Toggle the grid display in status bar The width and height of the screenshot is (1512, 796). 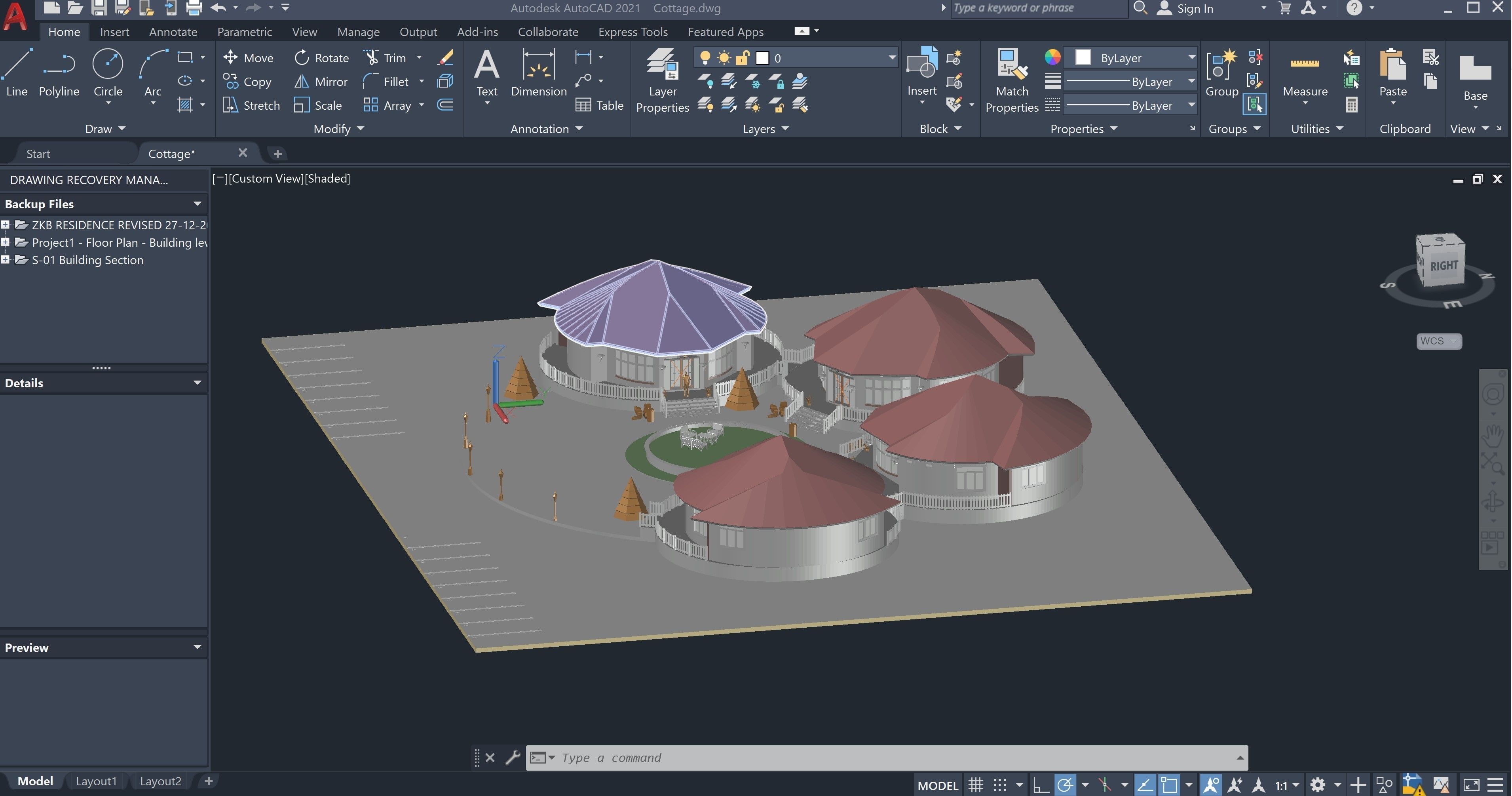tap(976, 785)
